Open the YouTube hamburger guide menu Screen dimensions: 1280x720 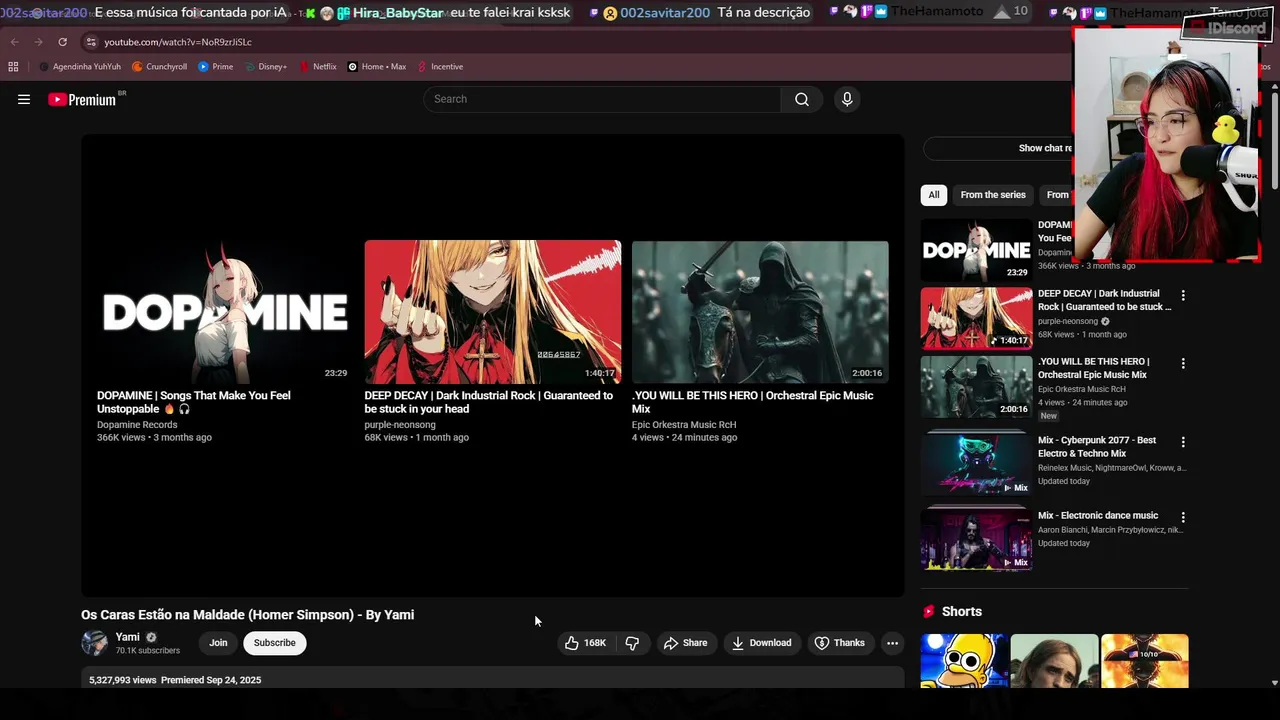[x=24, y=99]
